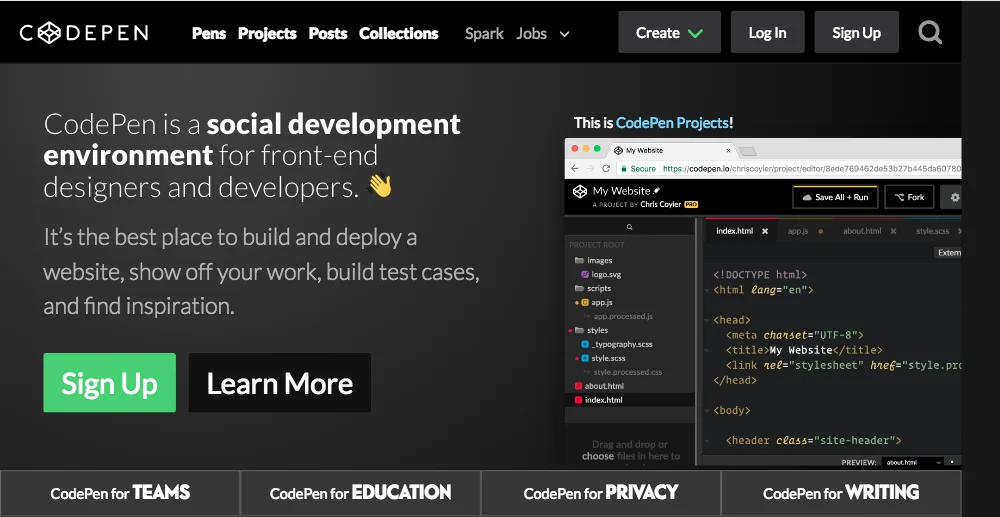Close the about.html editor tab
1000x517 pixels.
tap(893, 231)
